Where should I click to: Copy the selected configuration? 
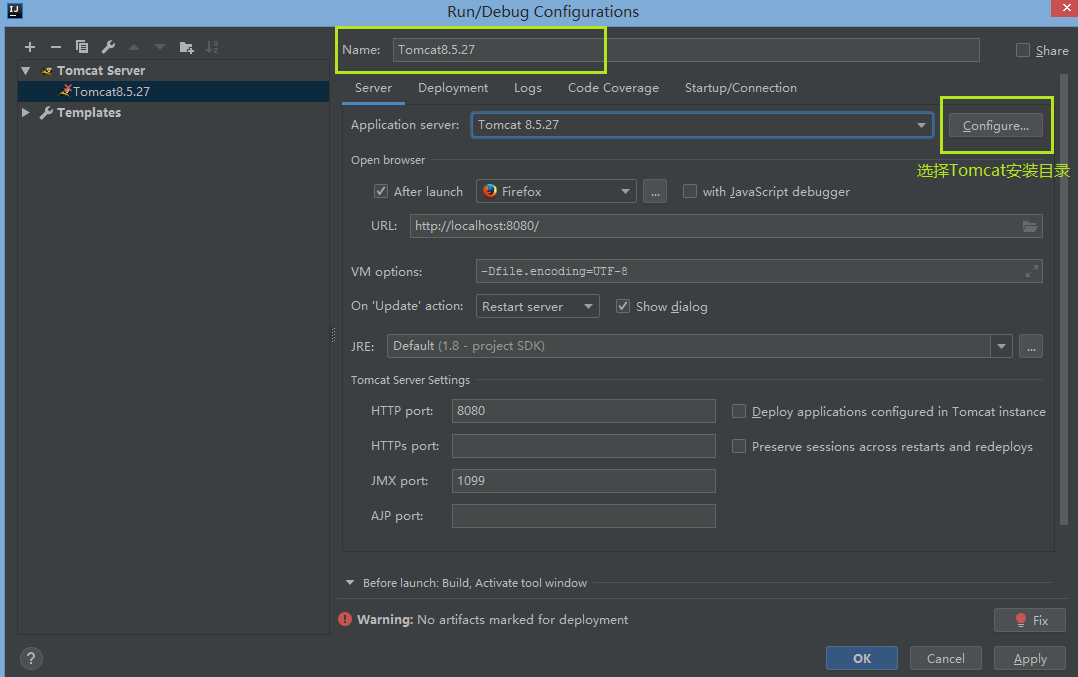82,47
